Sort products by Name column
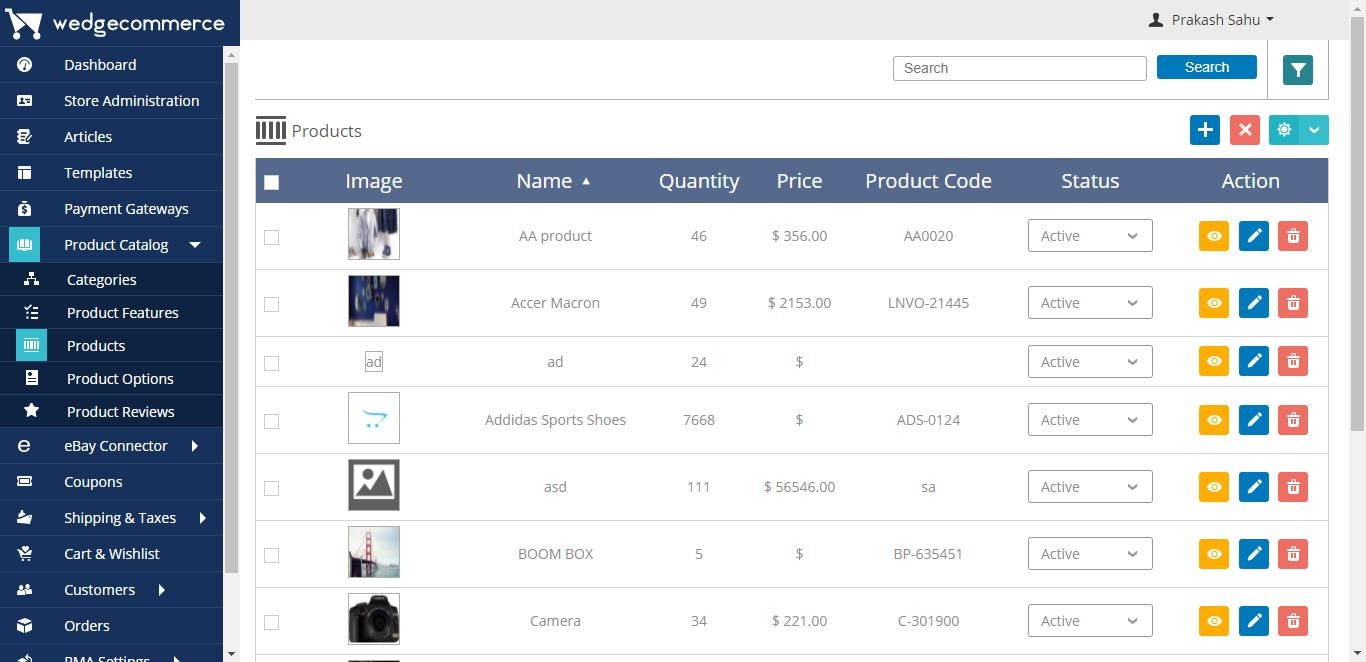 coord(554,181)
